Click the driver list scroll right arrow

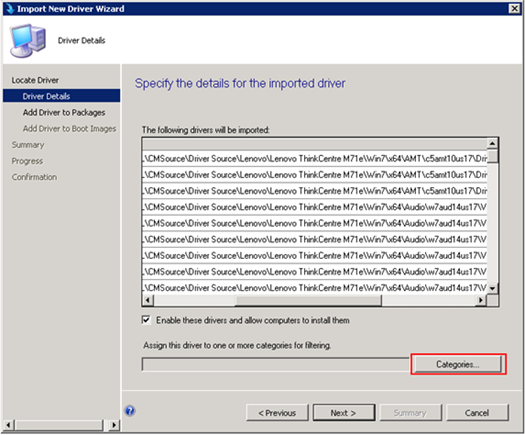tap(481, 300)
